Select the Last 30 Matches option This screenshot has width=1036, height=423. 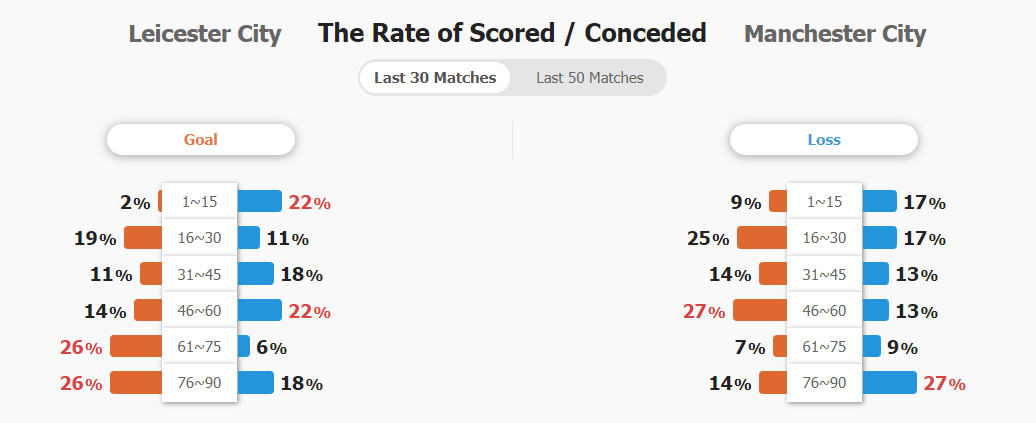tap(435, 78)
